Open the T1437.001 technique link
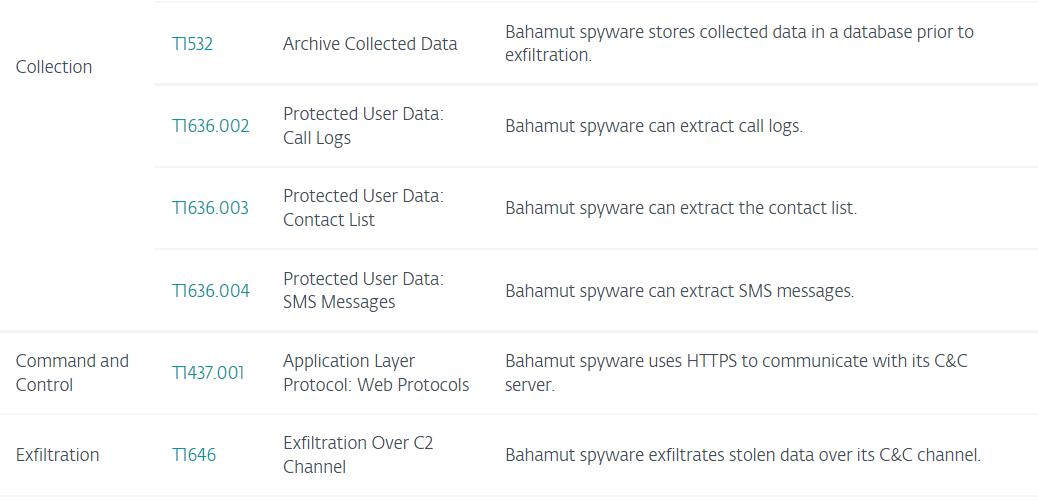 [207, 373]
